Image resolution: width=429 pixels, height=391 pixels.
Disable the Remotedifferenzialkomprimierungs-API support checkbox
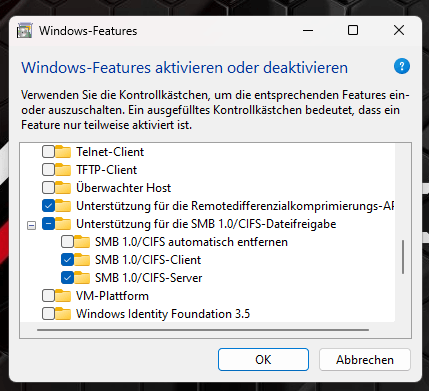click(48, 206)
